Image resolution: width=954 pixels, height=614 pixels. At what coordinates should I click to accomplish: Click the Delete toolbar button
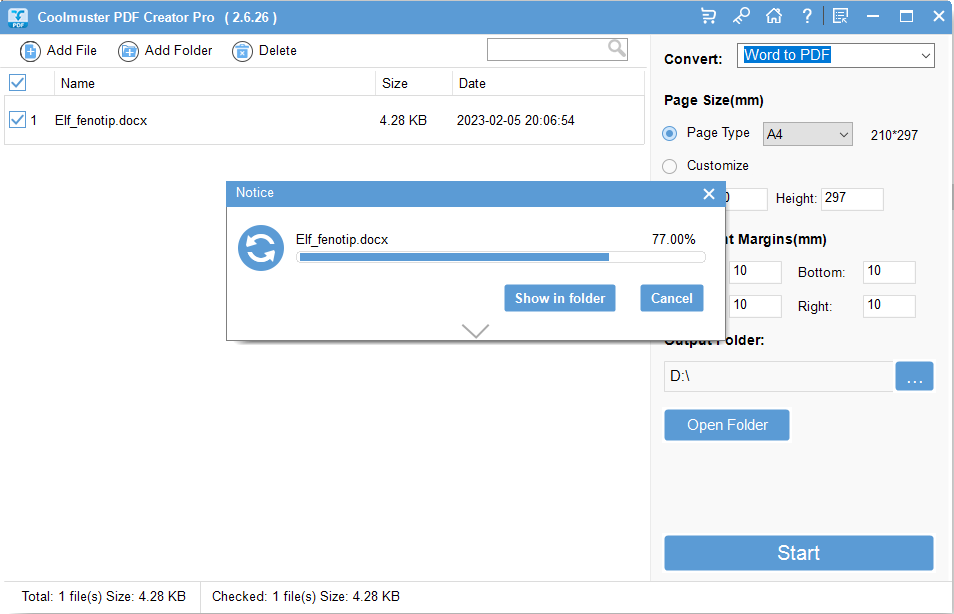pyautogui.click(x=264, y=51)
